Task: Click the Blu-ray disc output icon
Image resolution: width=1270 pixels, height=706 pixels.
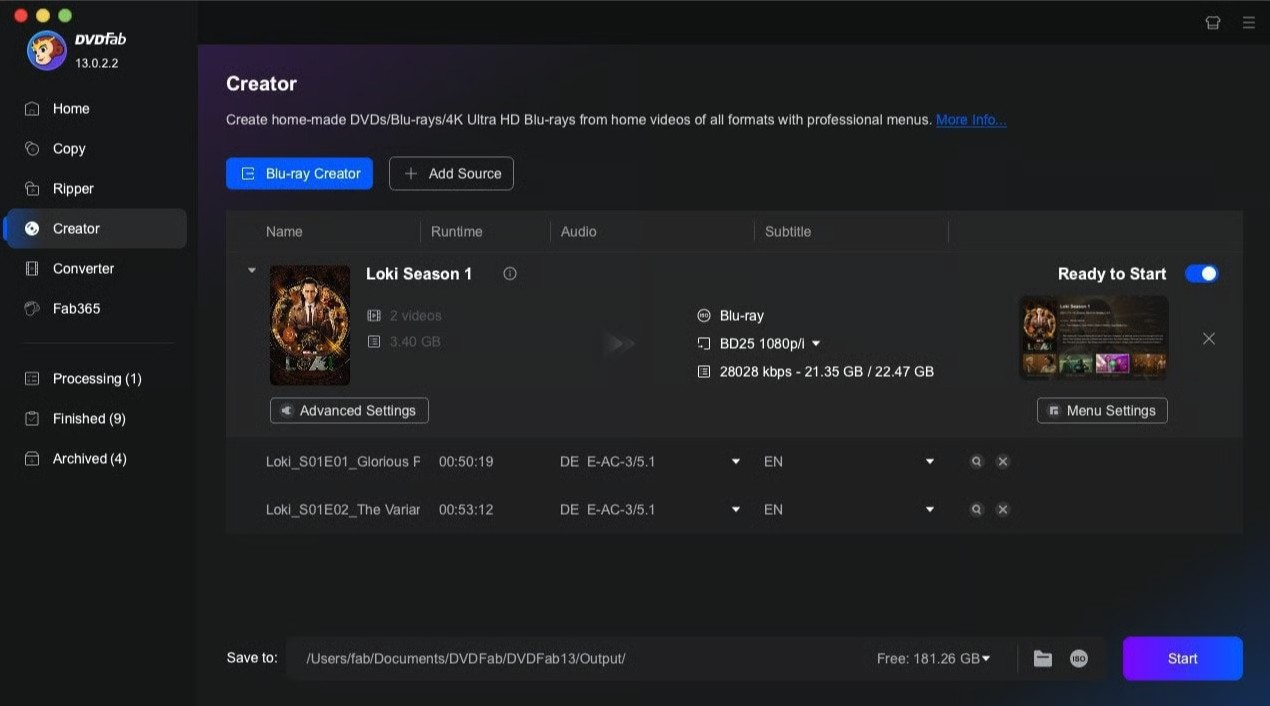Action: click(x=704, y=315)
